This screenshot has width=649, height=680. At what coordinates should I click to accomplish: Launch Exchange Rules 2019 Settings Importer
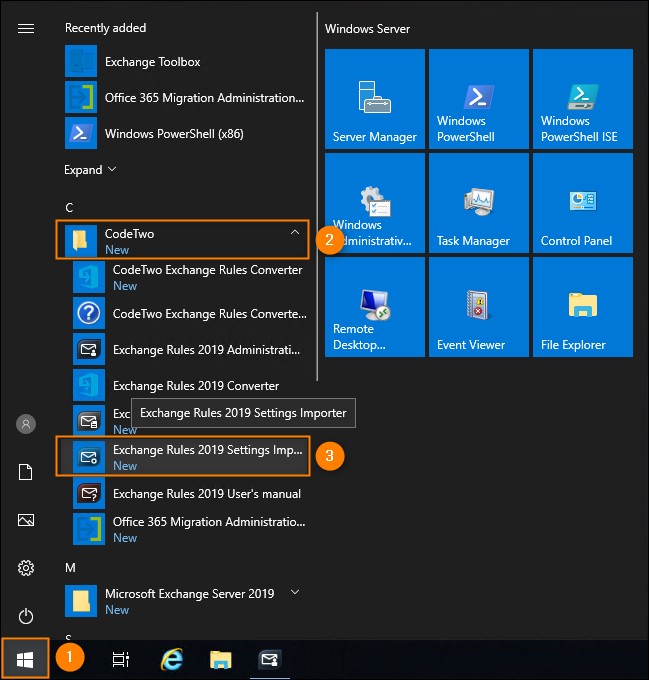tap(183, 457)
